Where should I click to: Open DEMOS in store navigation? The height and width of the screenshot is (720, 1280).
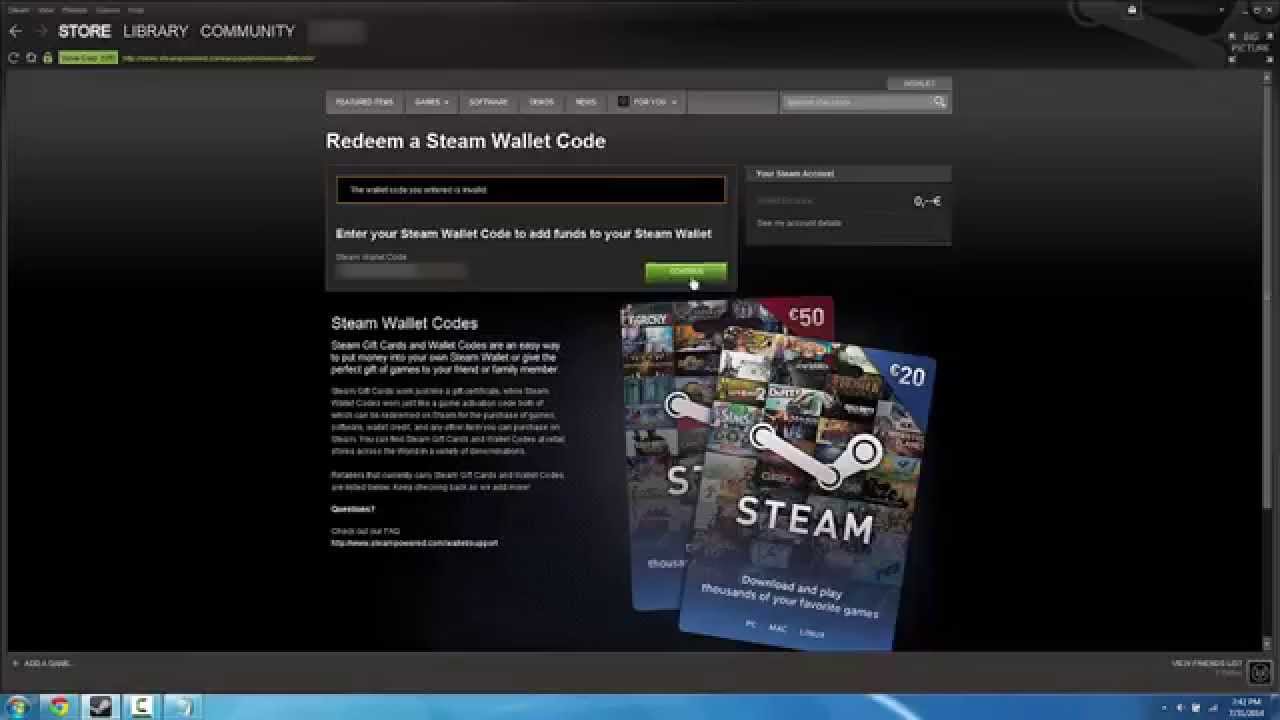[541, 102]
